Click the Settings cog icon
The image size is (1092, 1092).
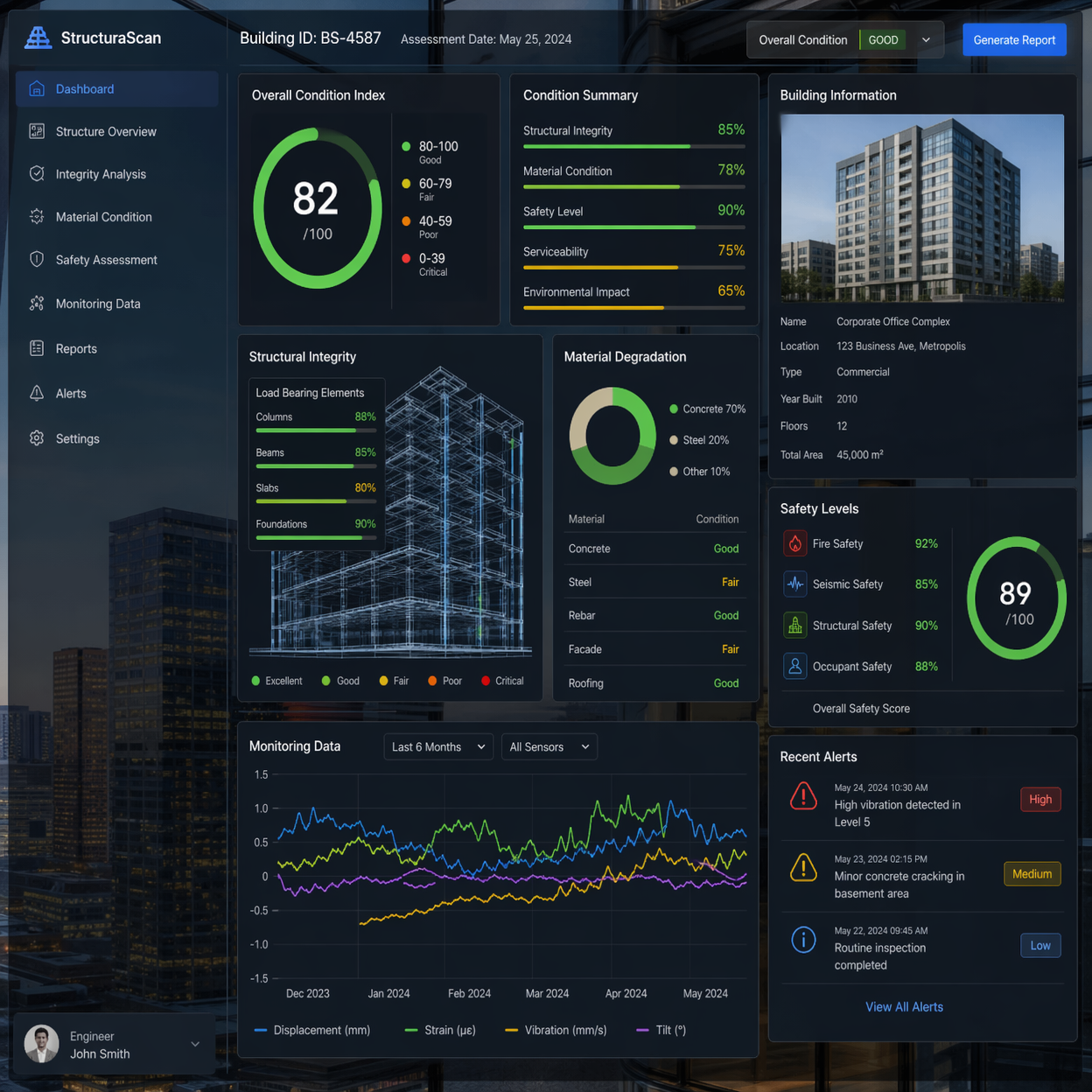(37, 438)
